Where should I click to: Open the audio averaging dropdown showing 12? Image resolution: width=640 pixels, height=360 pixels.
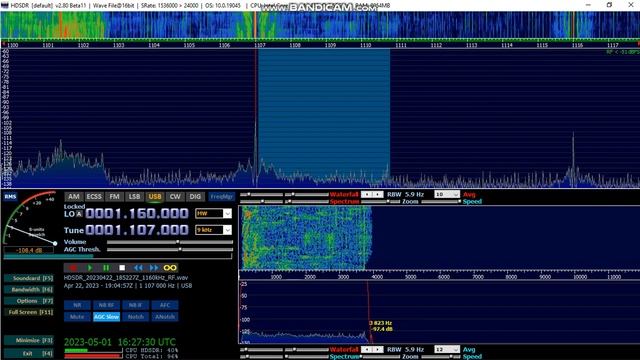pos(447,349)
